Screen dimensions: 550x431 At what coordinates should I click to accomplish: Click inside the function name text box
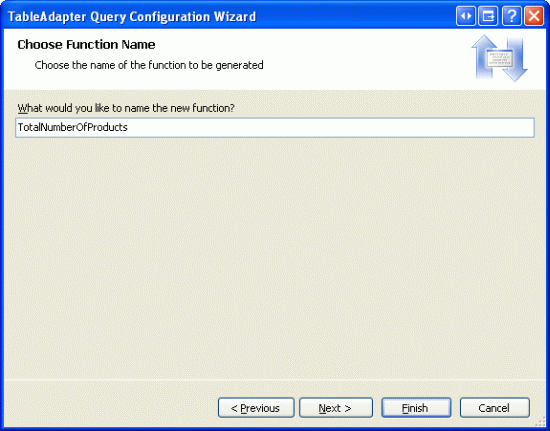(275, 127)
